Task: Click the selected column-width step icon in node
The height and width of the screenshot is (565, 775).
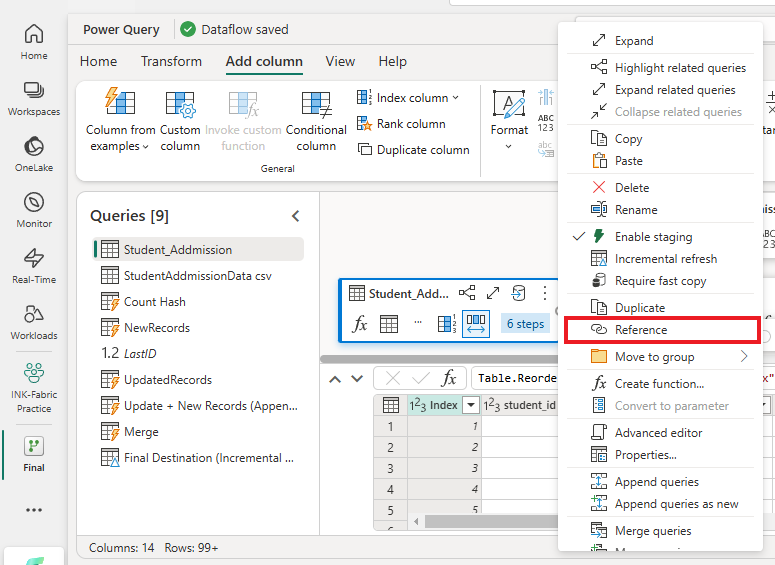Action: (475, 324)
